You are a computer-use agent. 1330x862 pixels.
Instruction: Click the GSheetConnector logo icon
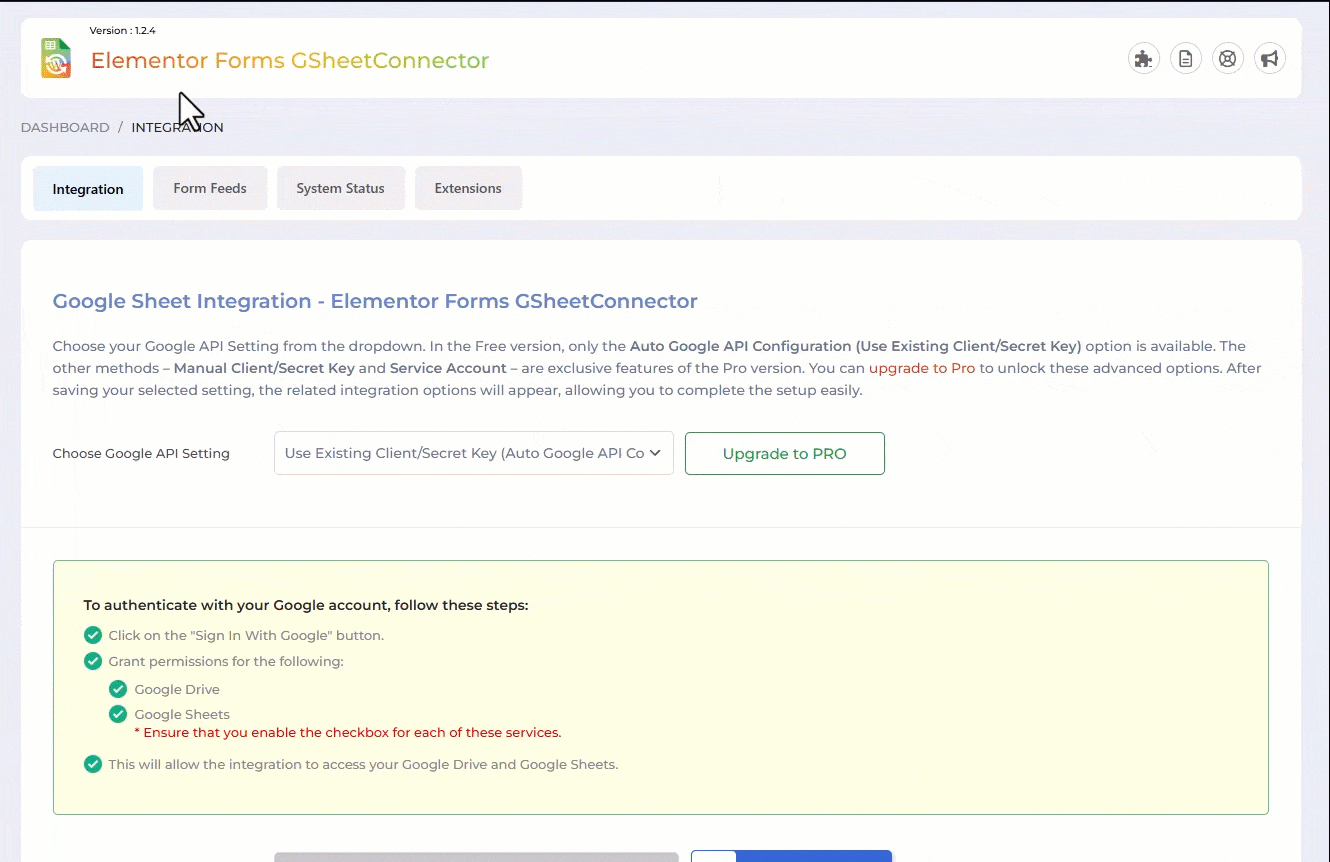coord(56,59)
